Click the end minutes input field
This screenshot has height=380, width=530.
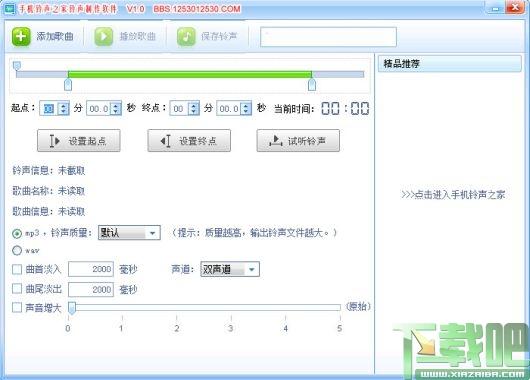click(179, 109)
